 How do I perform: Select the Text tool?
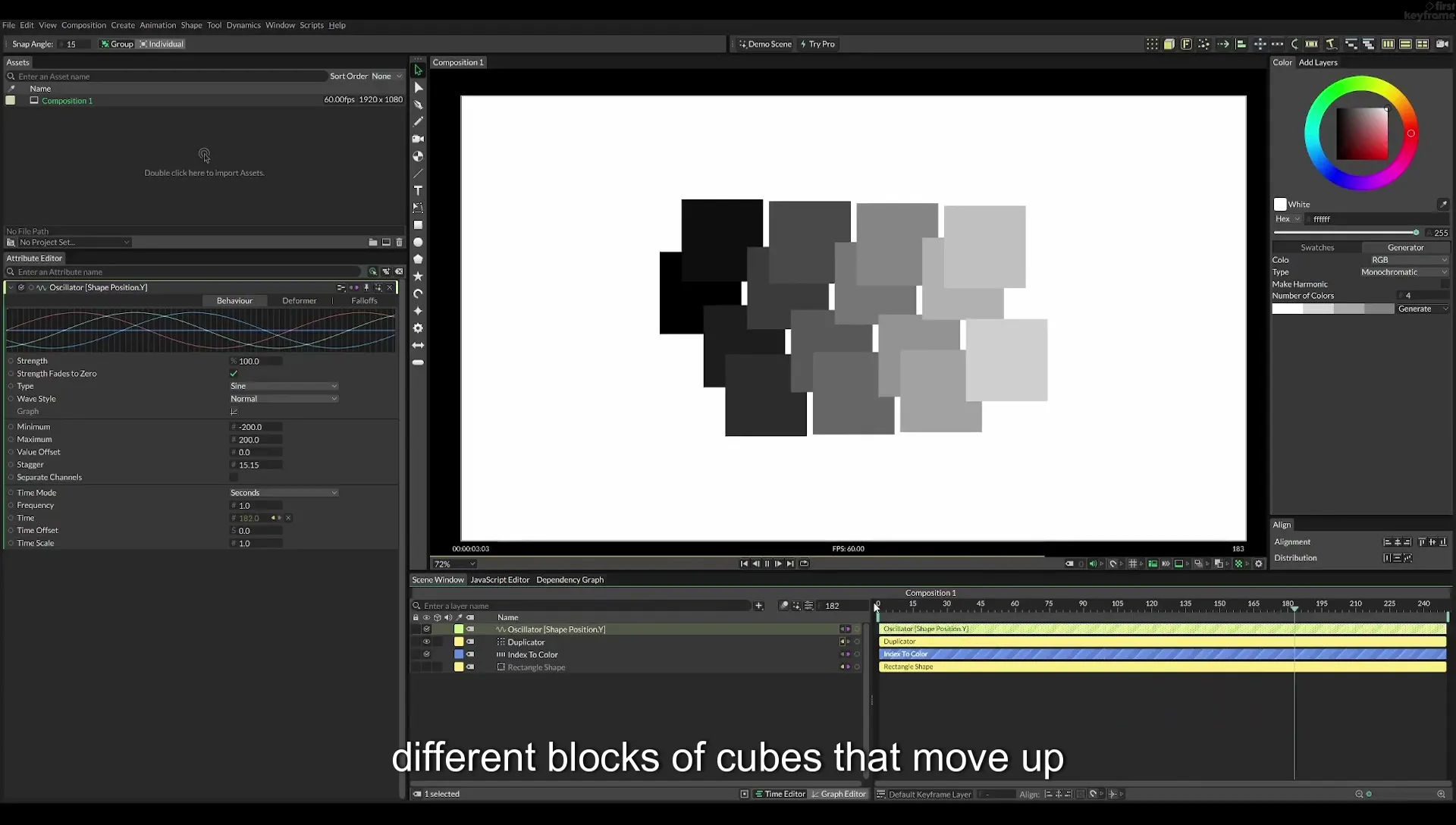click(418, 190)
